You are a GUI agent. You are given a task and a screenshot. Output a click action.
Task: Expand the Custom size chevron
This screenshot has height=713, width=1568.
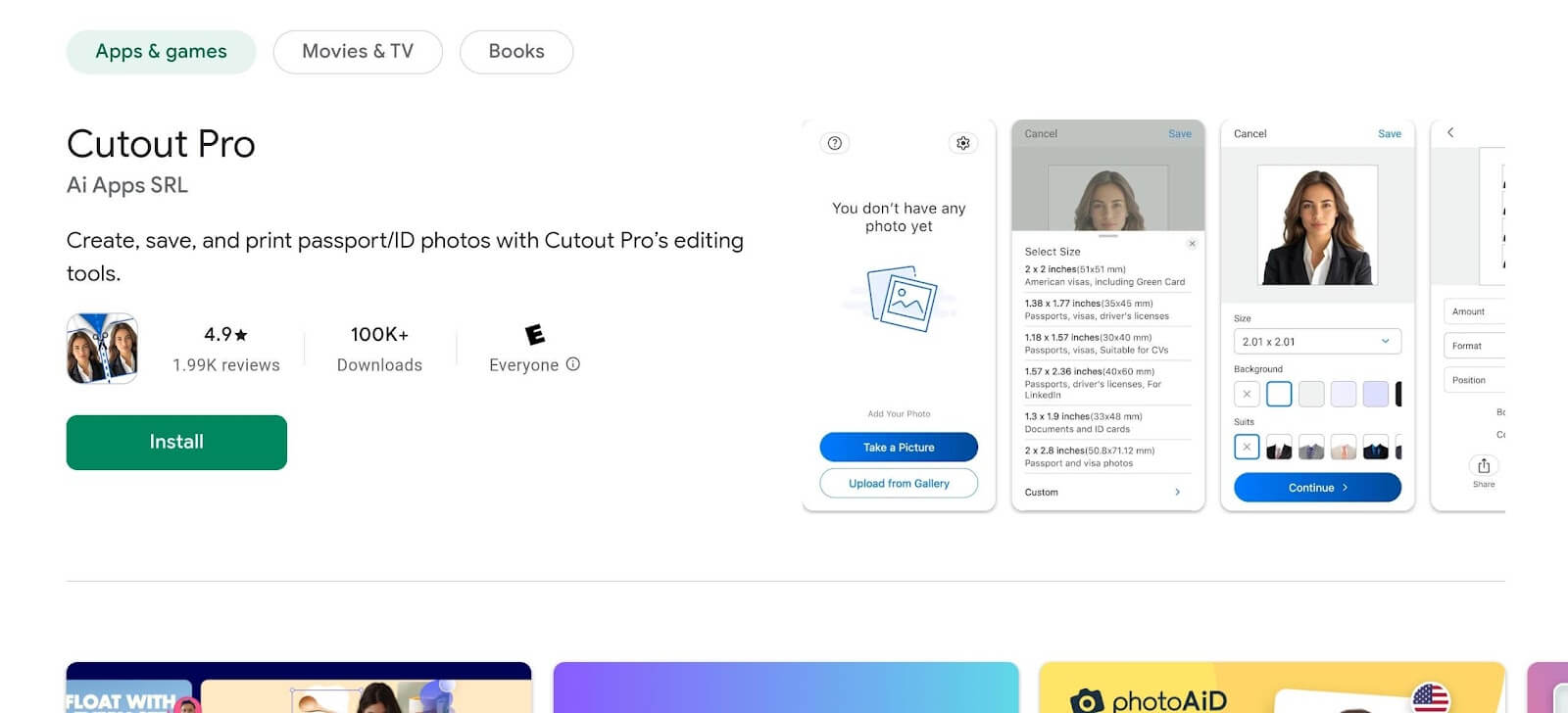[1178, 493]
